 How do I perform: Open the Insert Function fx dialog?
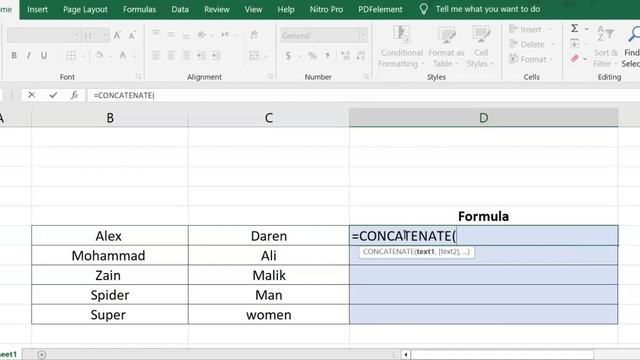coord(74,95)
